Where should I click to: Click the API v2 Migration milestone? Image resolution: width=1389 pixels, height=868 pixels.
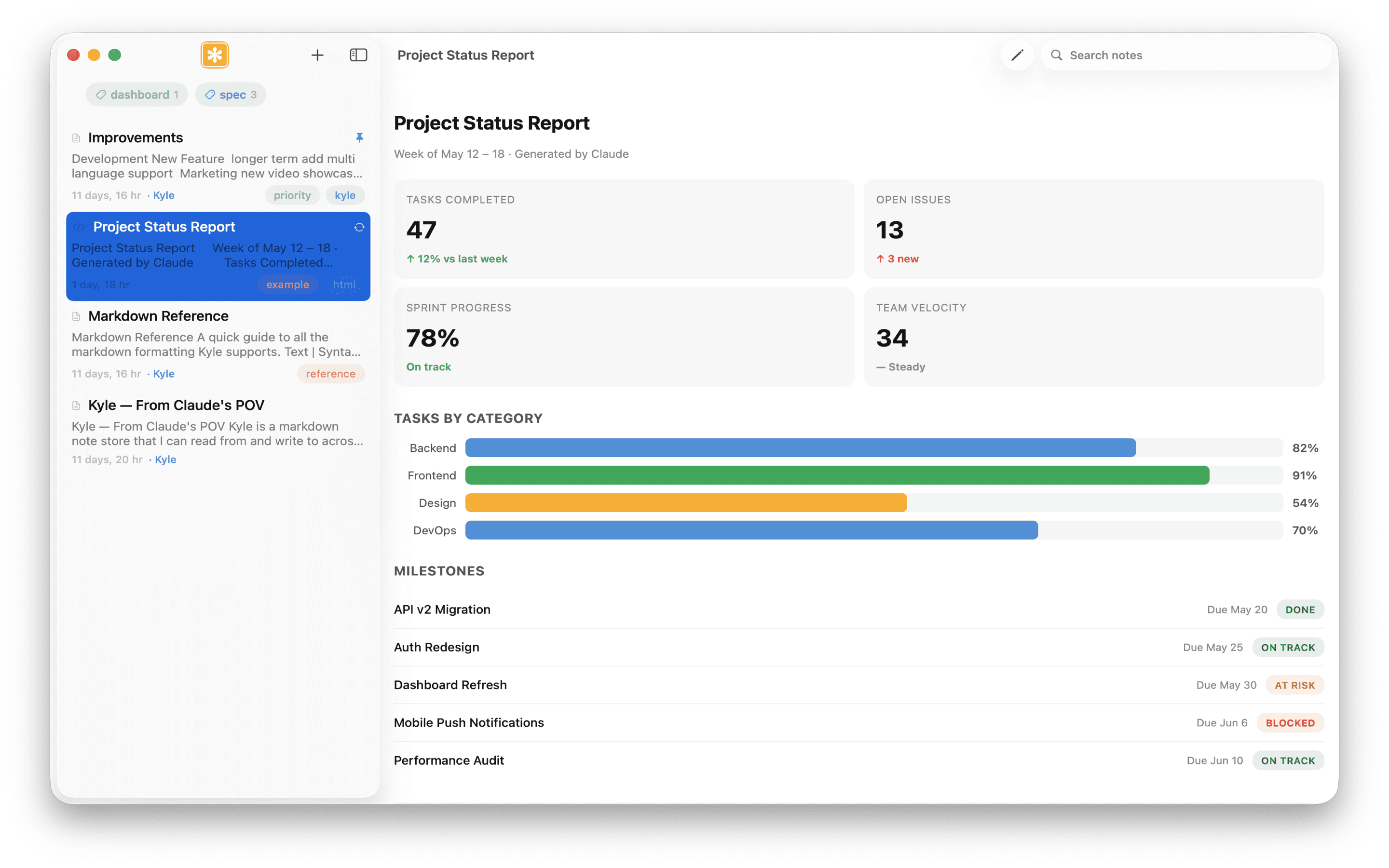coord(858,610)
